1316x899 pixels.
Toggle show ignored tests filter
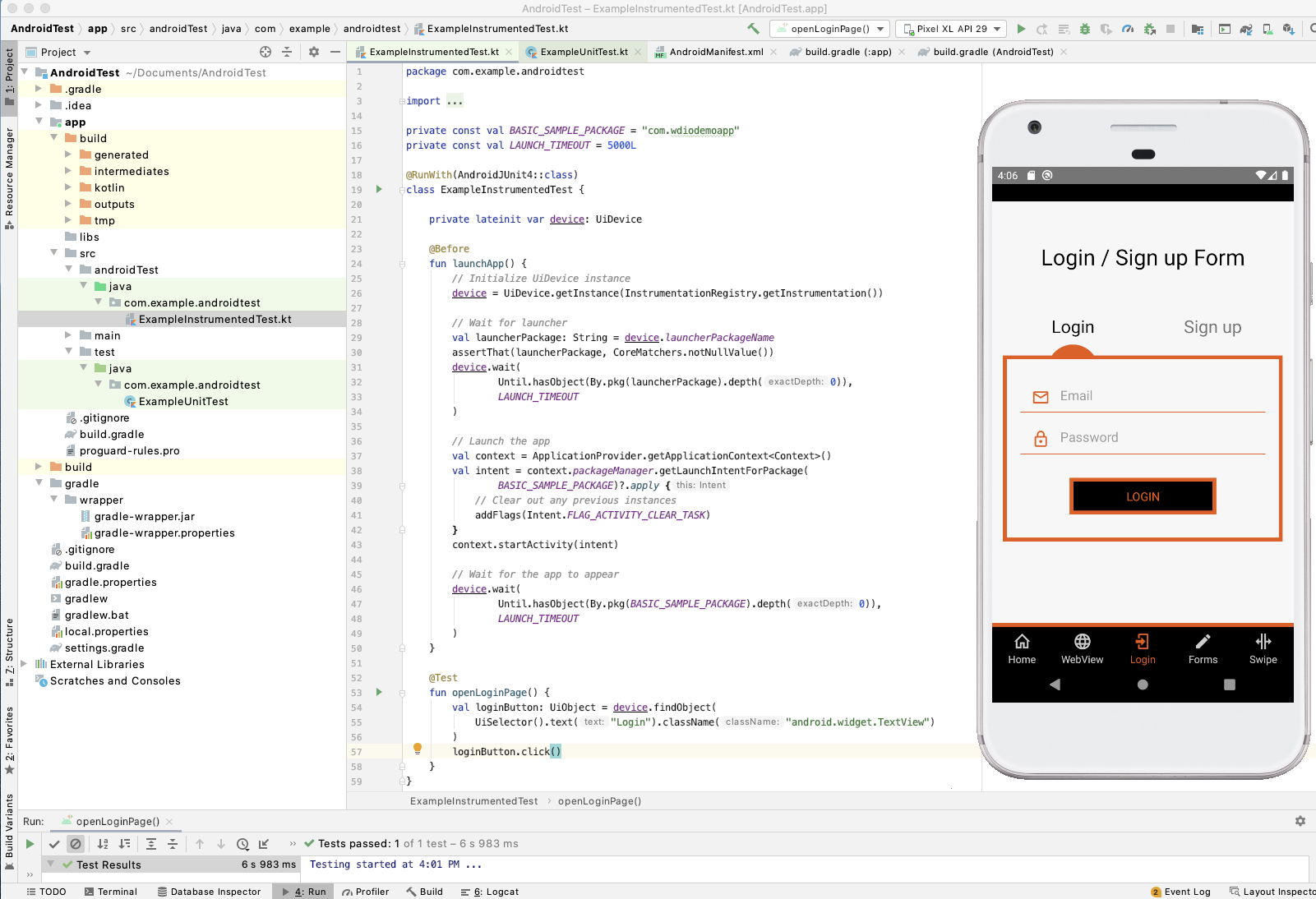click(x=76, y=844)
